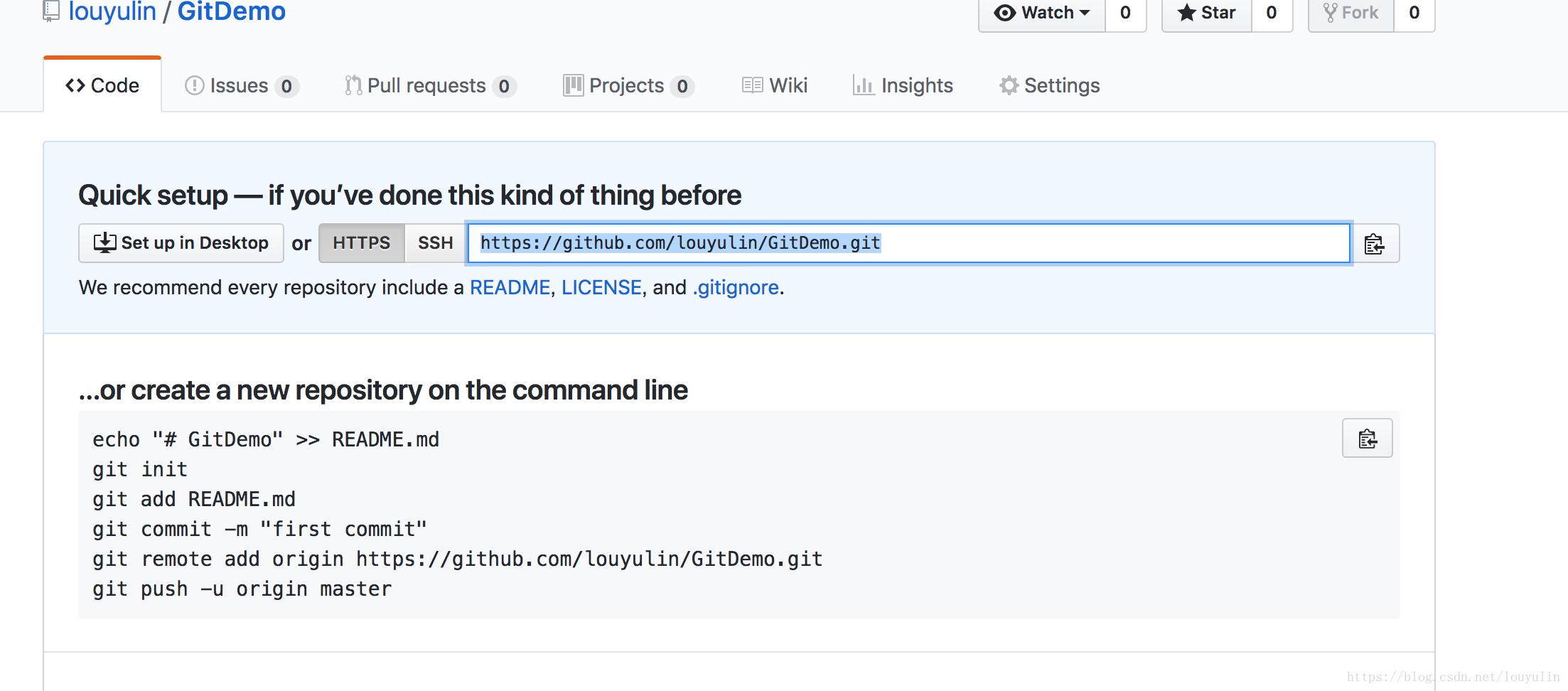The width and height of the screenshot is (1568, 691).
Task: Copy the clone URL to clipboard
Action: click(1375, 244)
